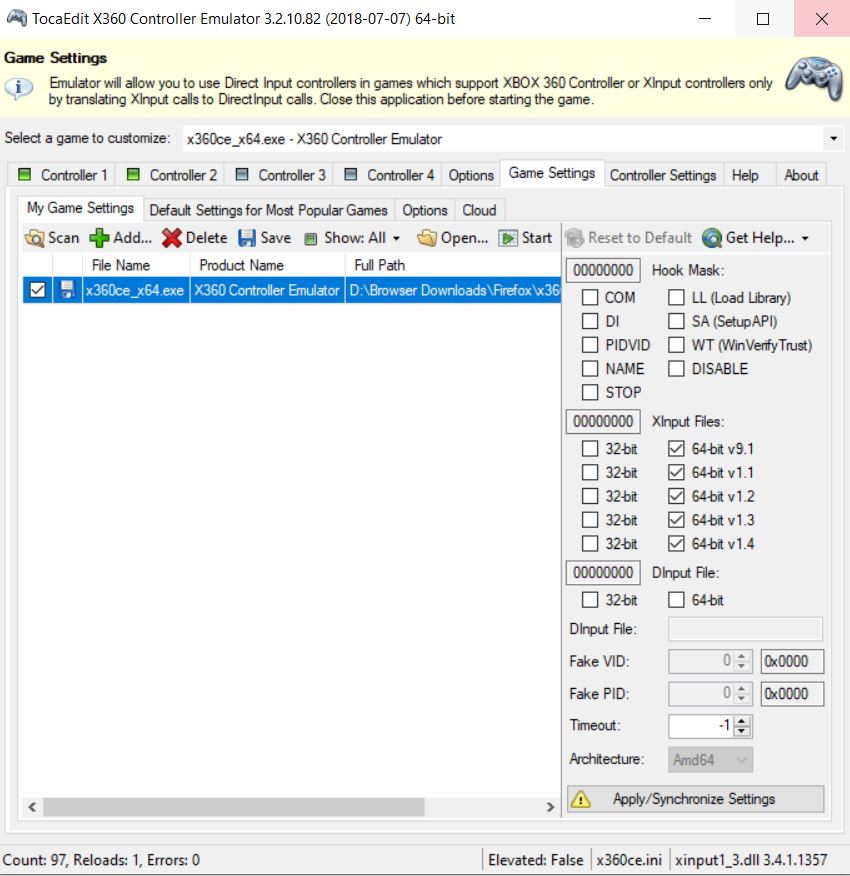
Task: Click the green plus Add icon
Action: coord(99,238)
